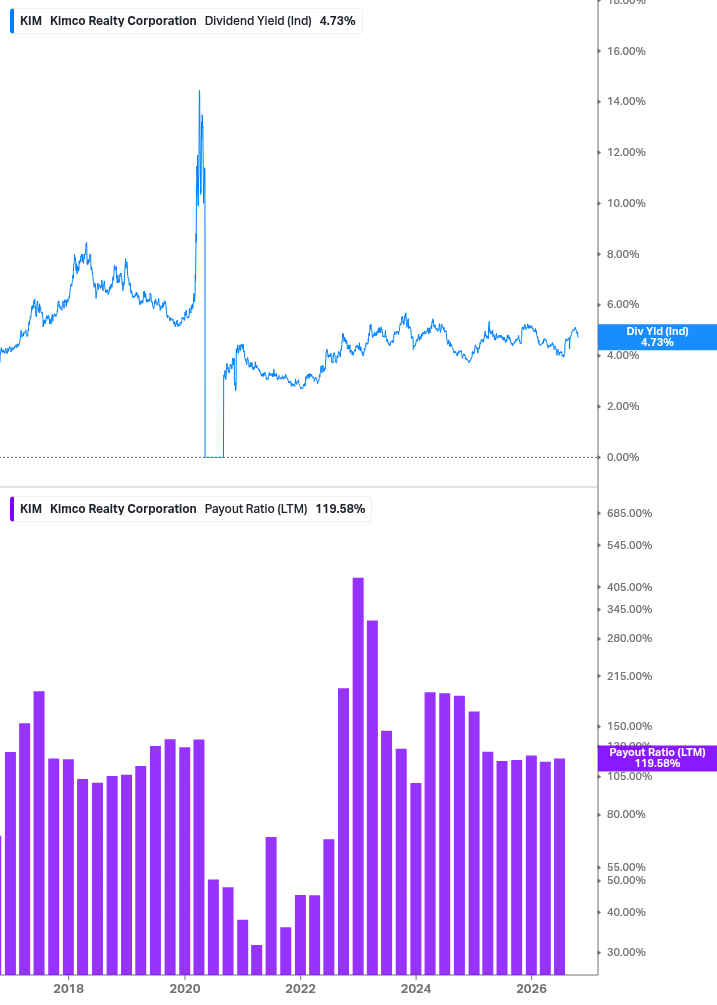Click the 2020 dividend yield spike peak
Screen dimensions: 717x1005
[x=199, y=92]
